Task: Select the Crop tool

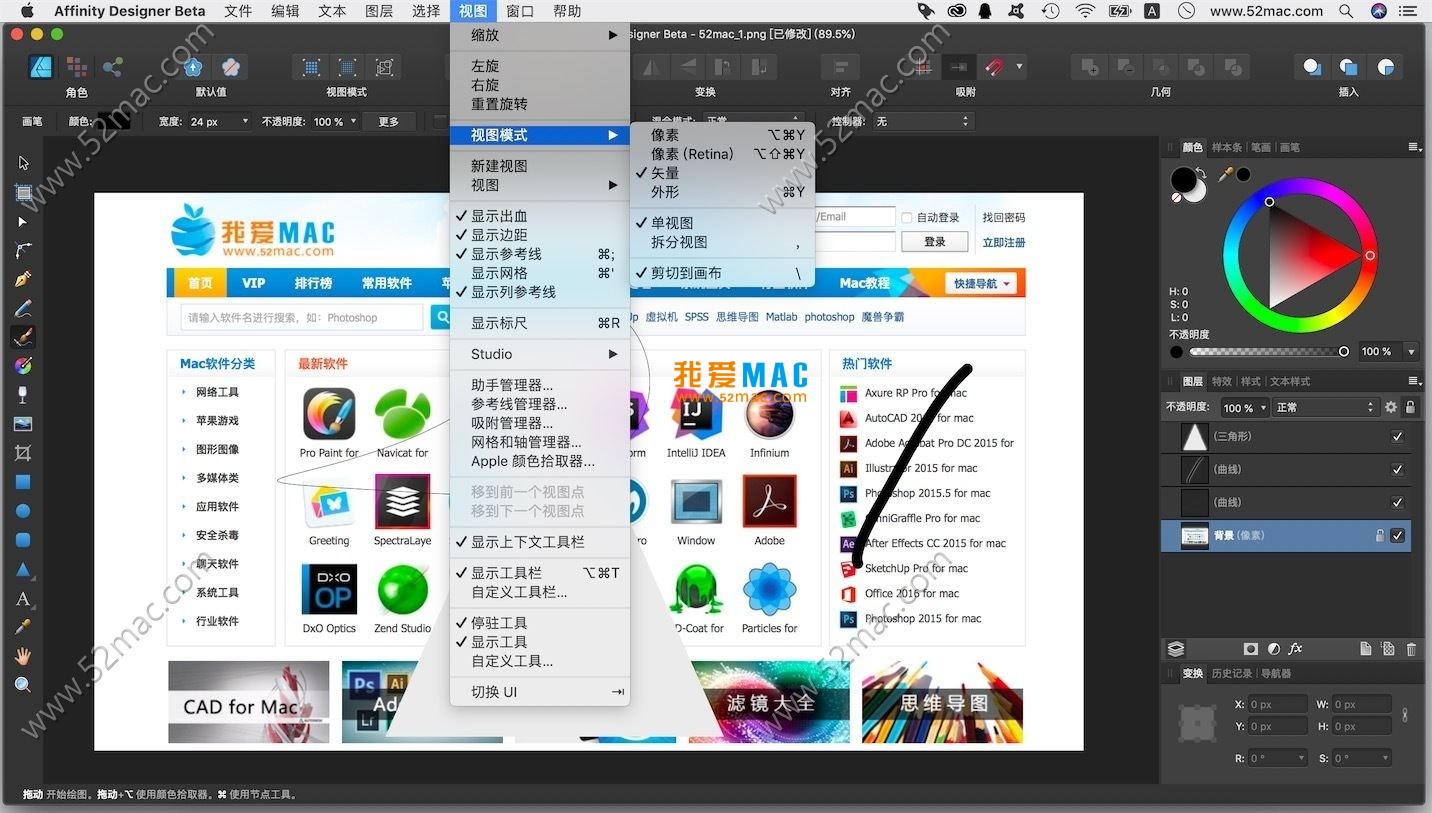Action: click(23, 453)
